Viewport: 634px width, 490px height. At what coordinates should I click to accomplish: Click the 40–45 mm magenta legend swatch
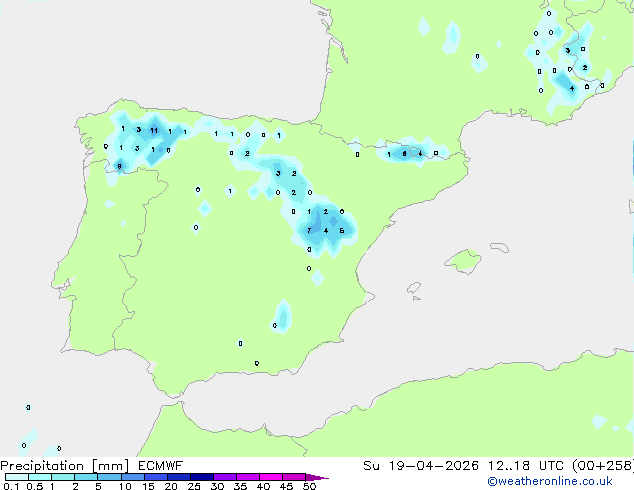coord(271,477)
